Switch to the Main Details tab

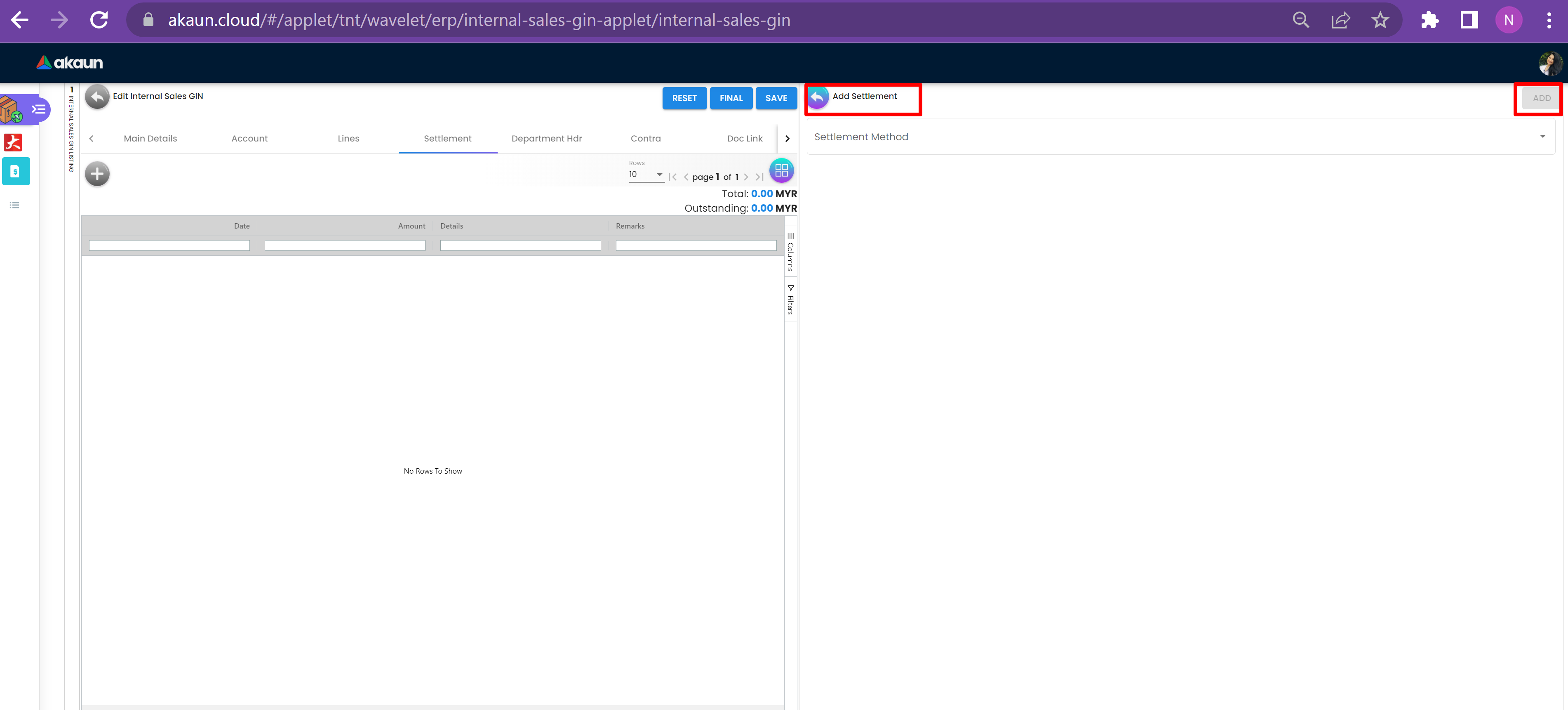[x=150, y=139]
